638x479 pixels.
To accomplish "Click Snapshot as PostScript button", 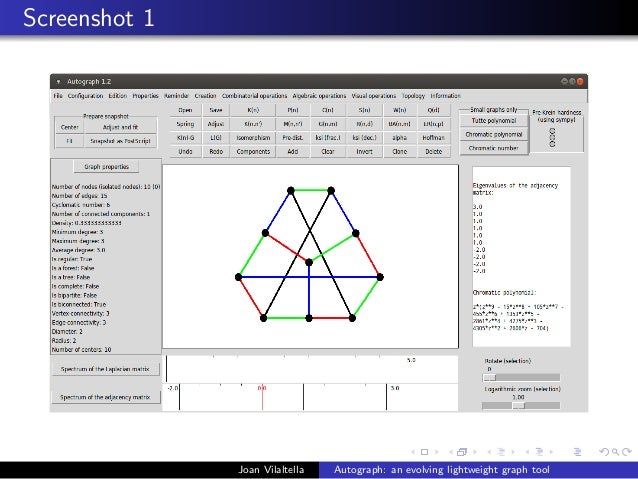I will point(120,141).
